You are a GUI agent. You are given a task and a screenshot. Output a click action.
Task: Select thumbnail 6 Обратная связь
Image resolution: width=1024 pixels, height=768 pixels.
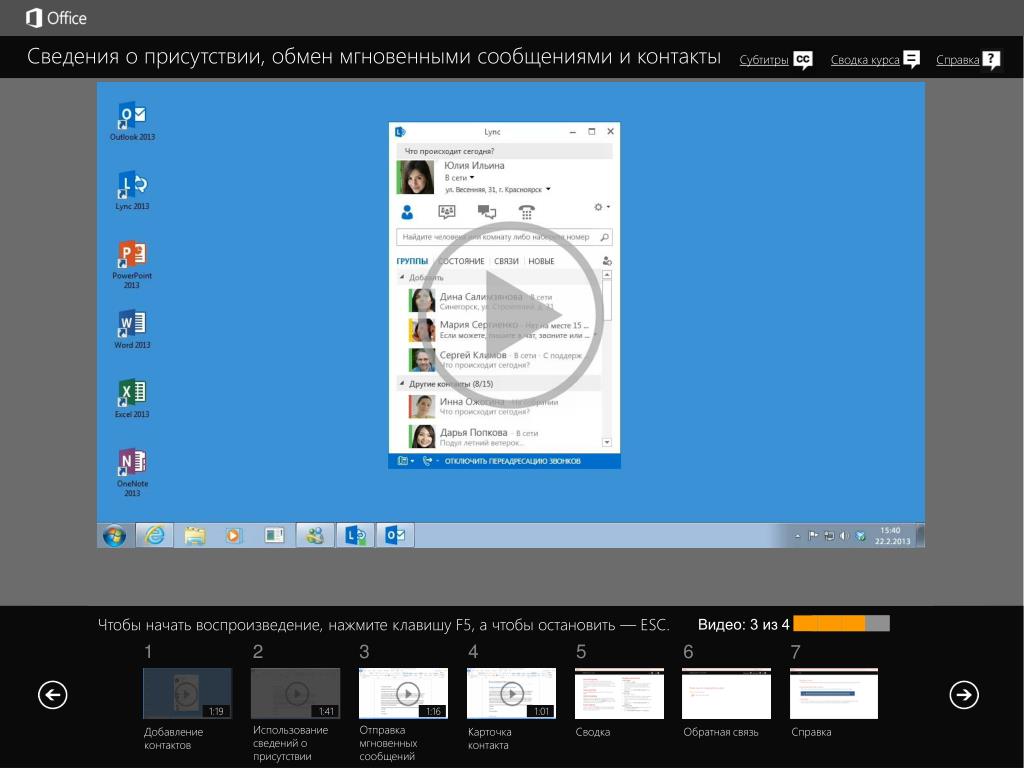pos(726,692)
